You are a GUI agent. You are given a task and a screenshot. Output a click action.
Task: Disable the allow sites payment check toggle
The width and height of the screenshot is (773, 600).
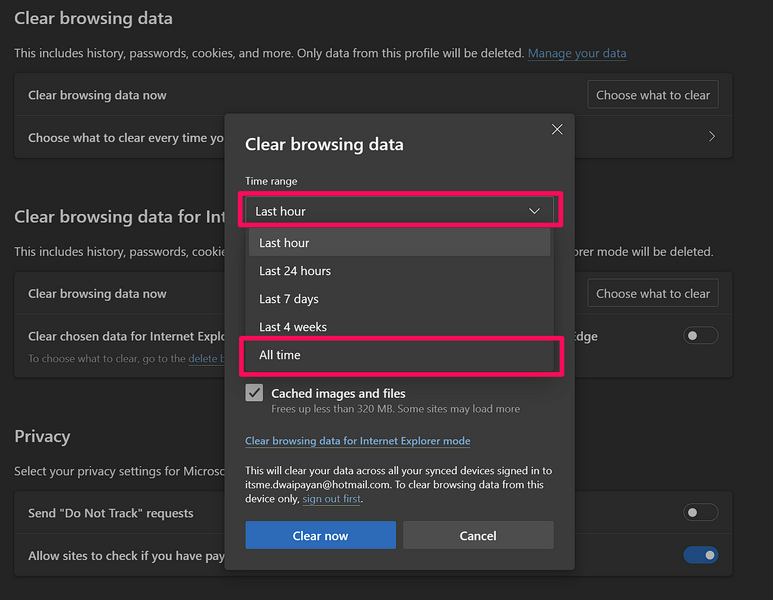pos(700,555)
